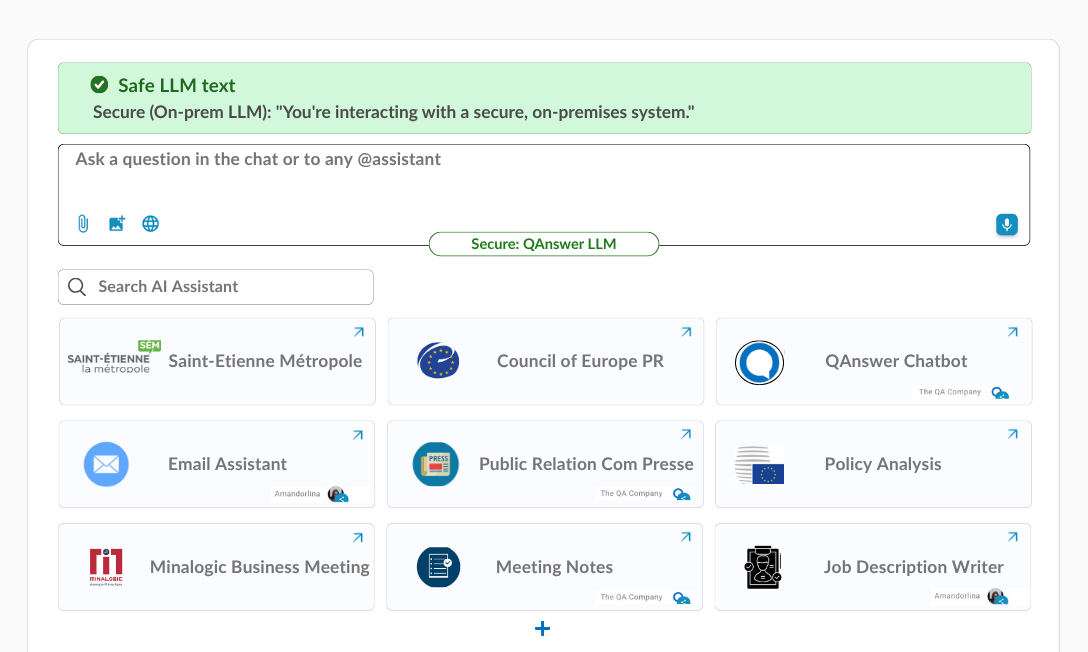The width and height of the screenshot is (1088, 652).
Task: Click the green Safe LLM text banner
Action: 544,97
